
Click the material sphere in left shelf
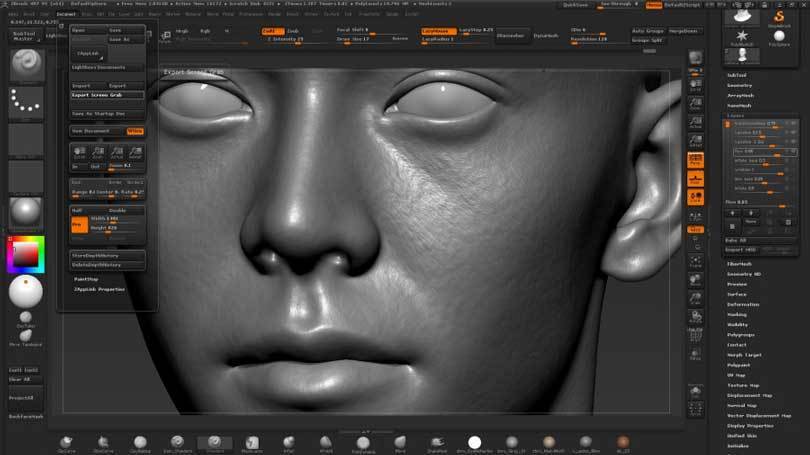click(26, 212)
